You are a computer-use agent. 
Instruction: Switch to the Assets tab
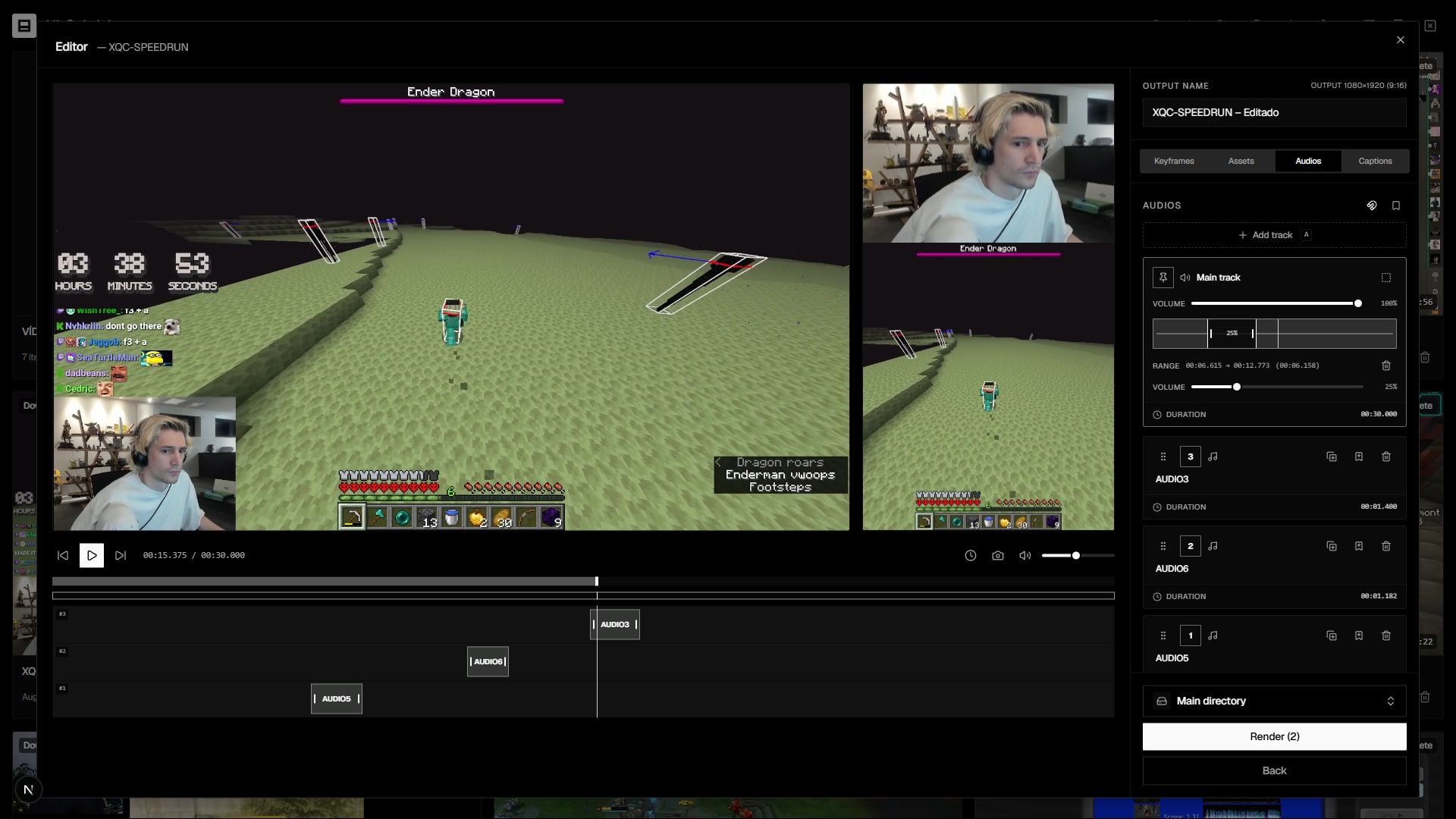1241,161
